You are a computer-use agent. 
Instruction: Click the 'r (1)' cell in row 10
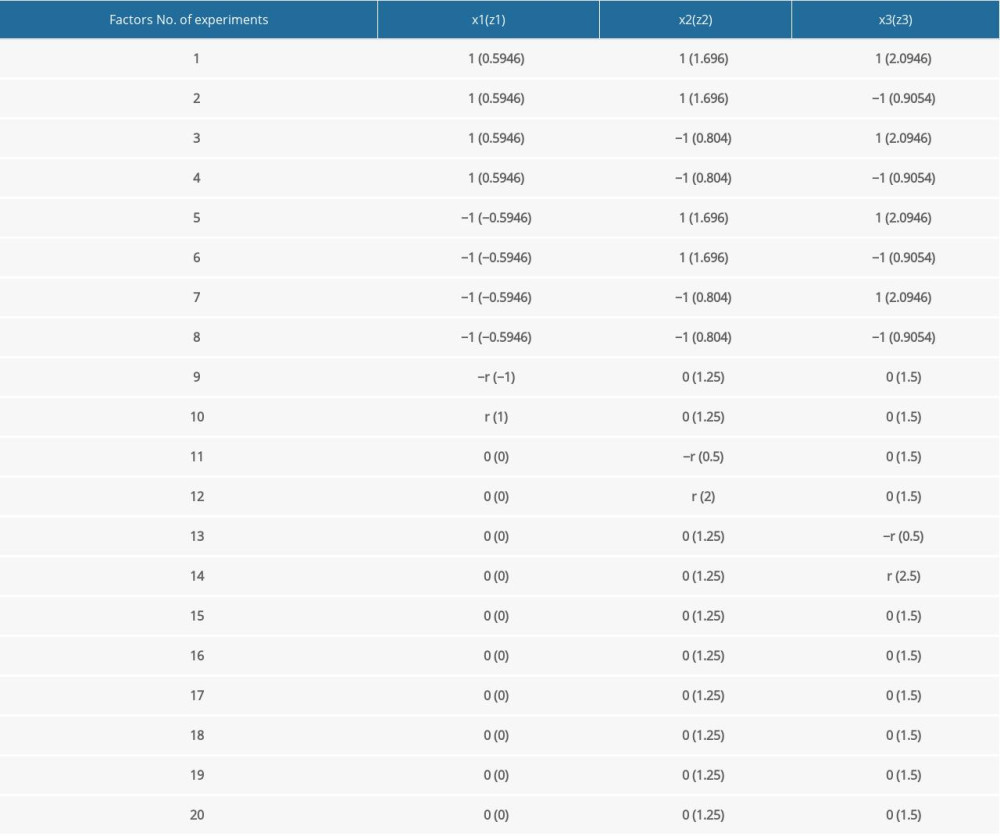point(496,417)
